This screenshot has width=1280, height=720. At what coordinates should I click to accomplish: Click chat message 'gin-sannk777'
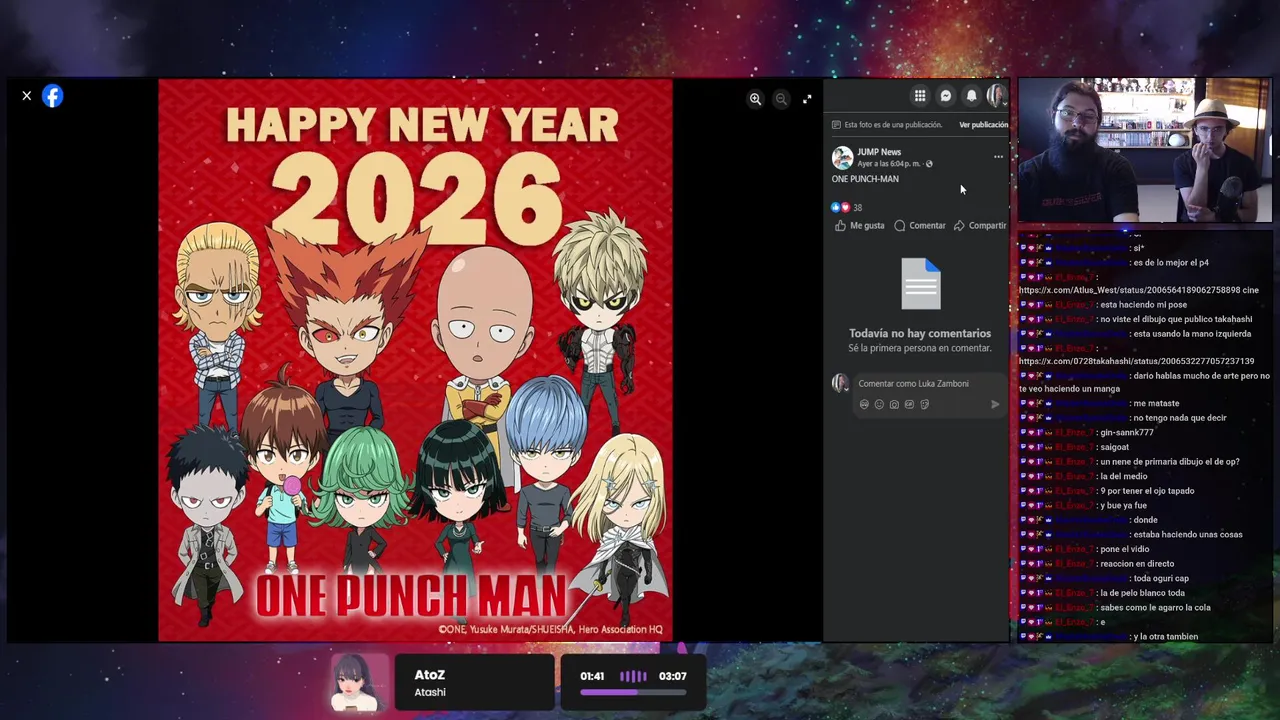[1126, 433]
